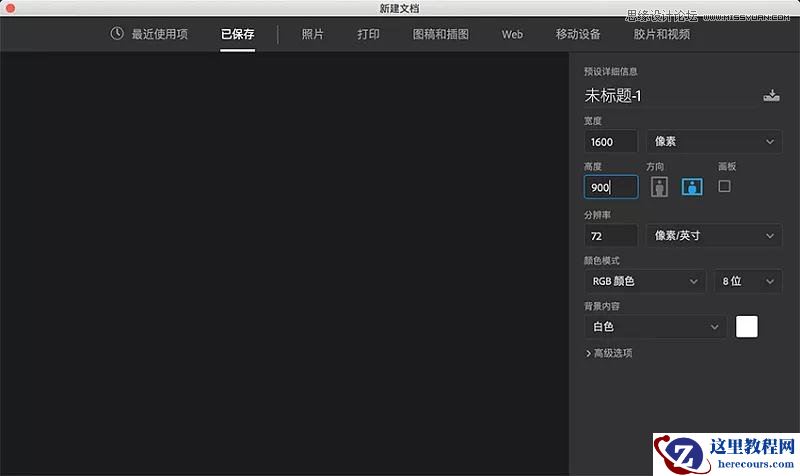Enable the 画板 artboard checkbox
800x476 pixels.
coord(724,186)
